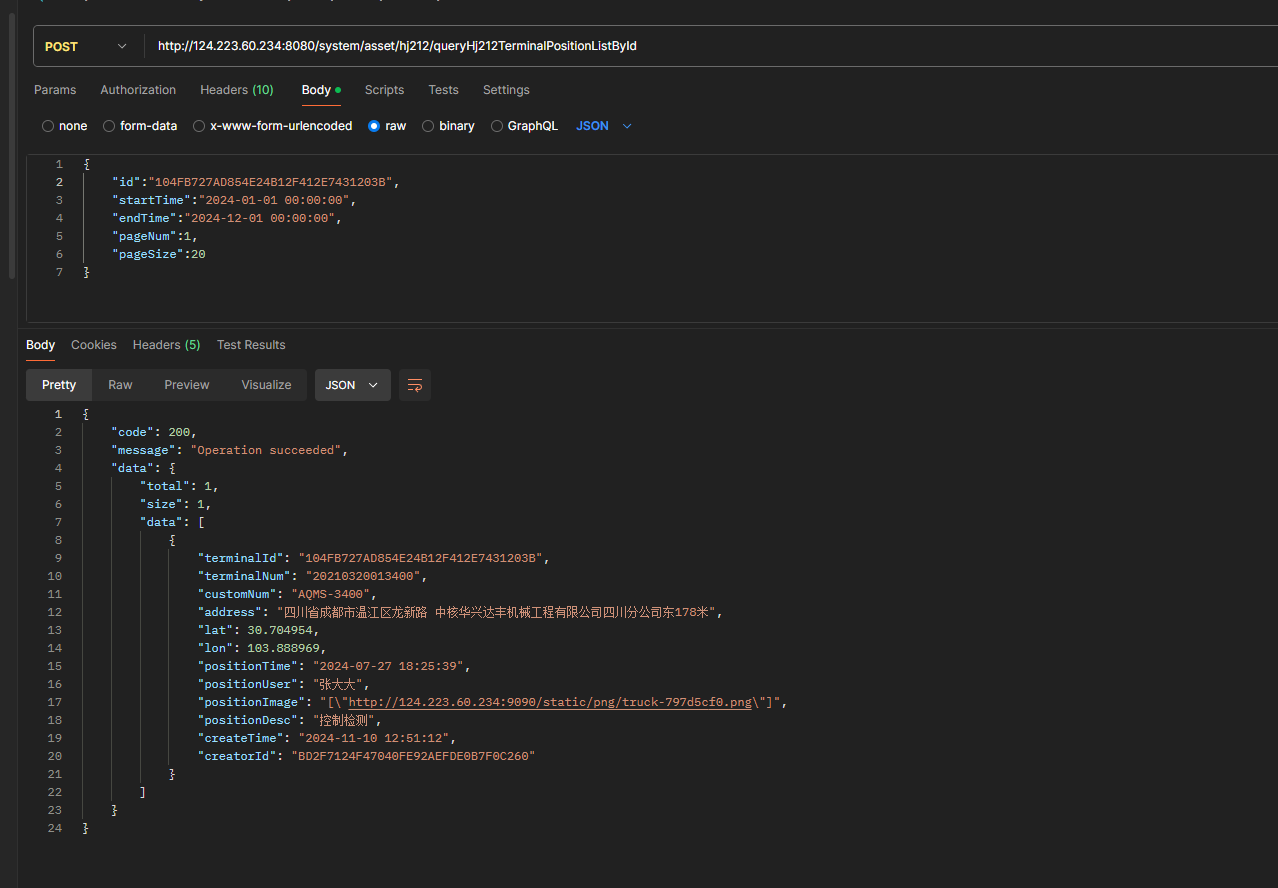
Task: Open the Test Results tab
Action: point(251,345)
